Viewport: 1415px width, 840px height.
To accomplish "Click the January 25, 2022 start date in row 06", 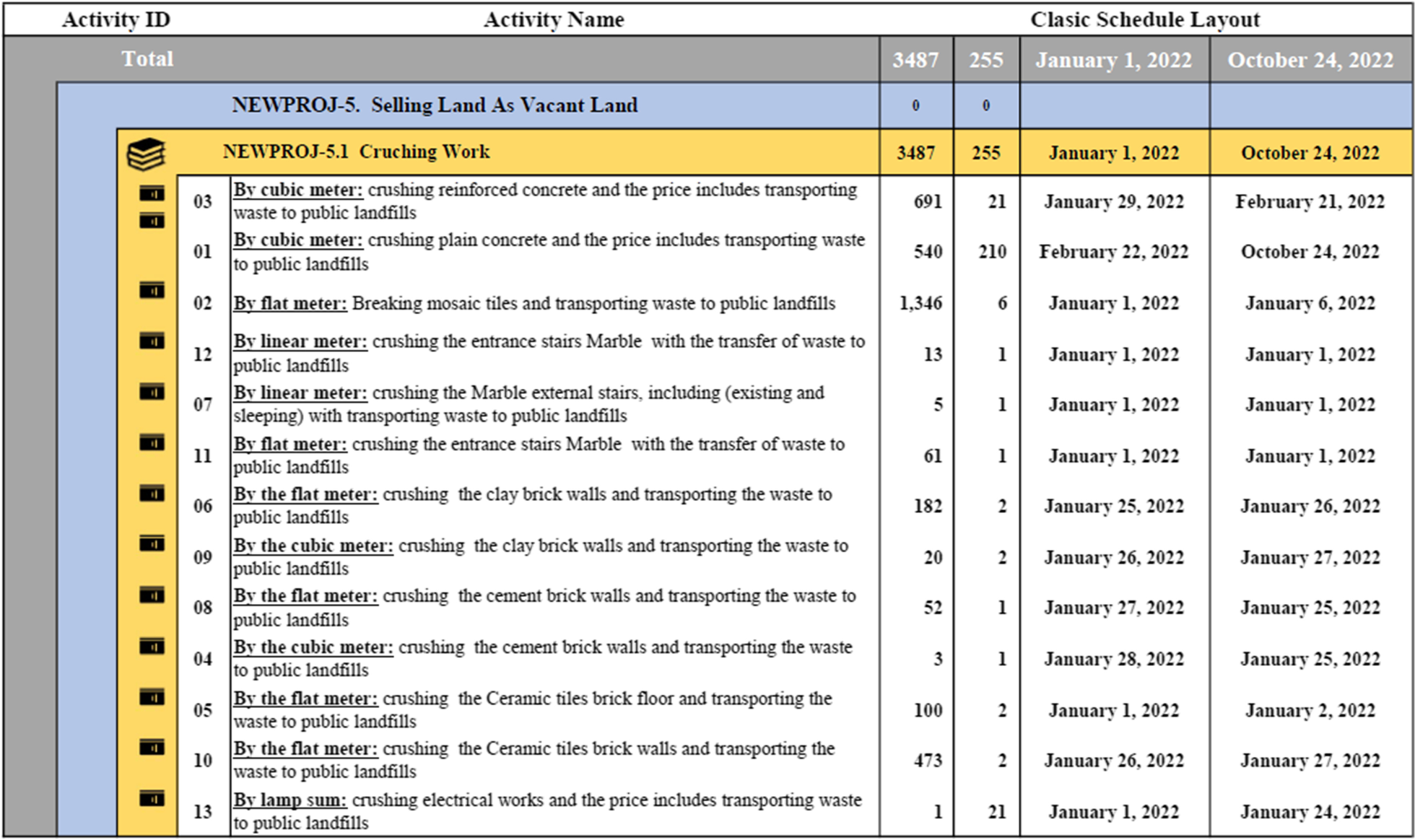I will pyautogui.click(x=1114, y=506).
